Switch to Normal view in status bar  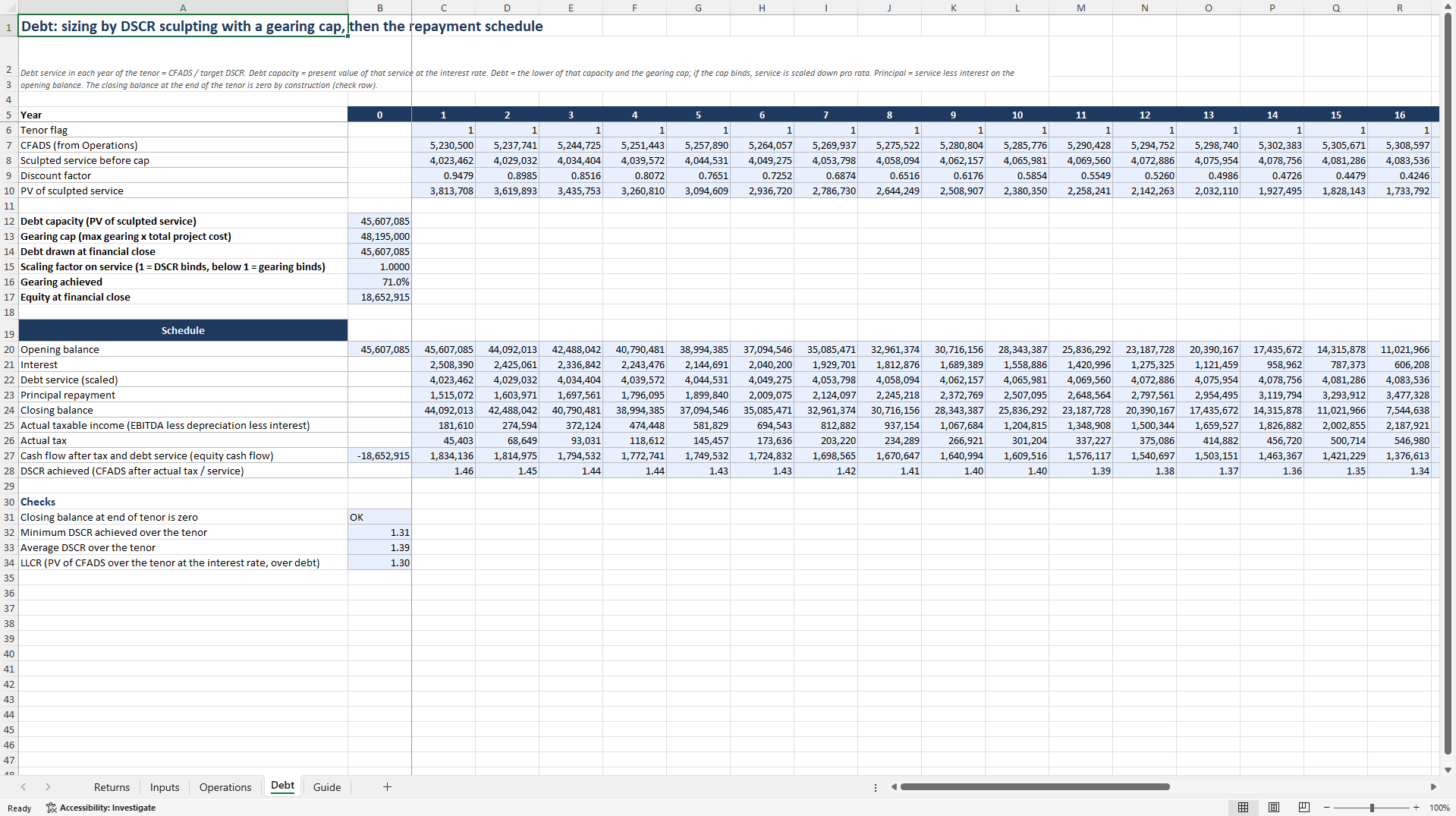tap(1243, 808)
